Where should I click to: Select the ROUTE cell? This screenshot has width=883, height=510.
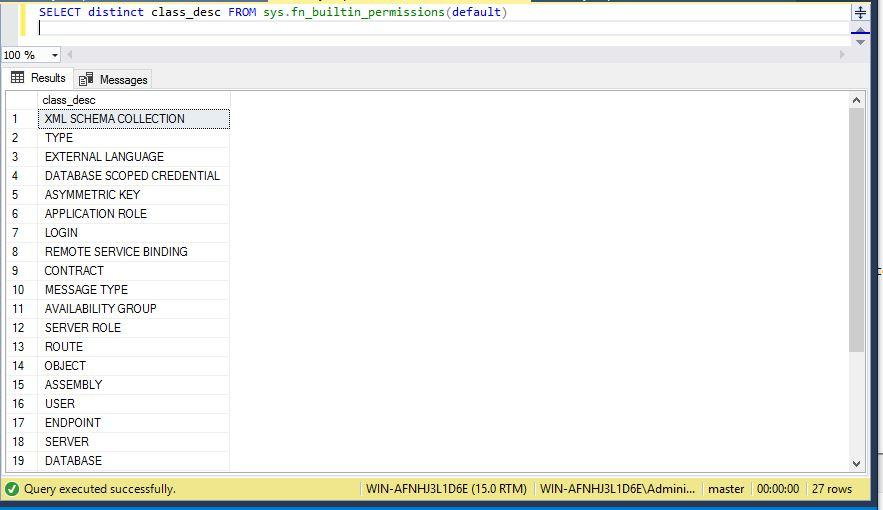click(133, 347)
